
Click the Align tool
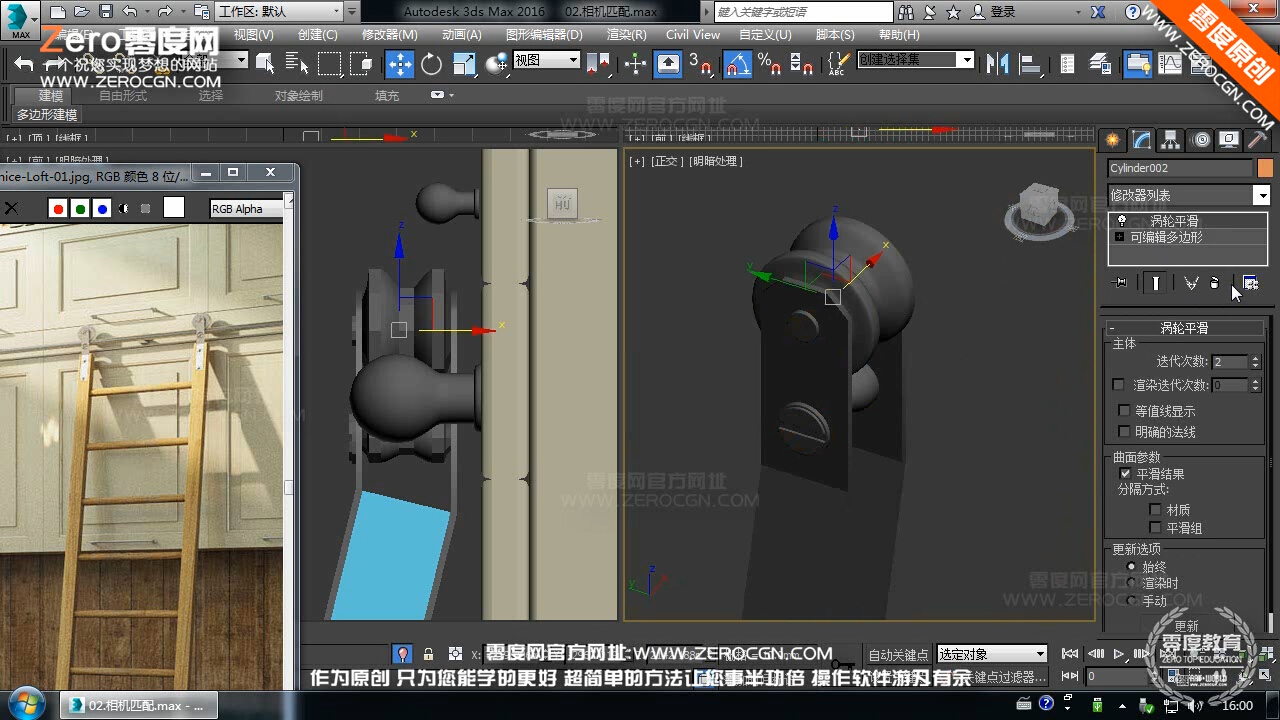pyautogui.click(x=1029, y=64)
